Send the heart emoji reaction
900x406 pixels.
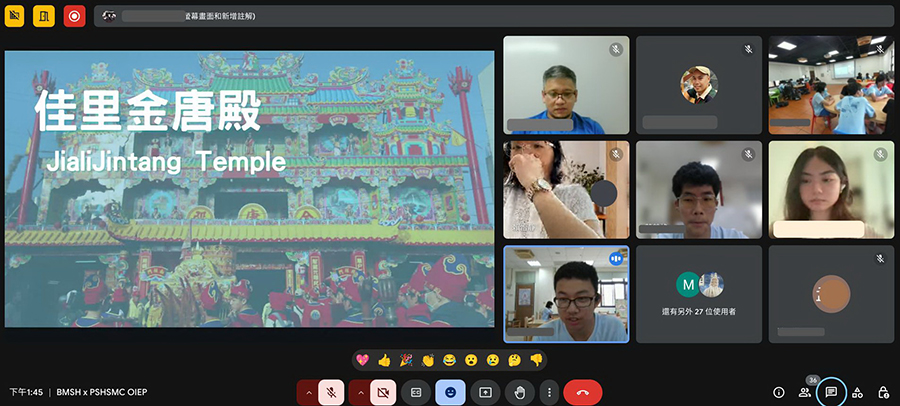(365, 360)
